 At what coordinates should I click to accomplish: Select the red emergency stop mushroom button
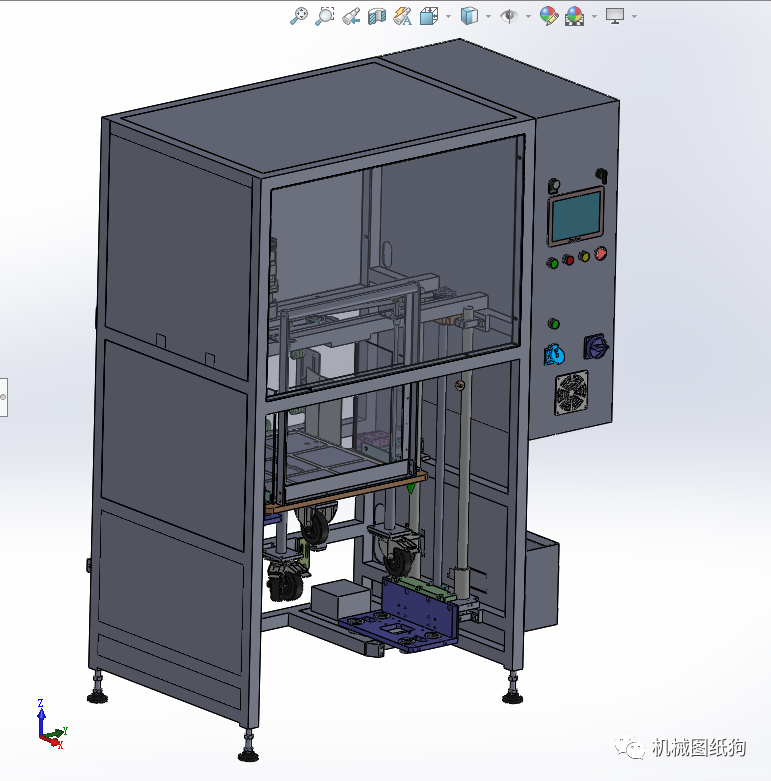[601, 254]
